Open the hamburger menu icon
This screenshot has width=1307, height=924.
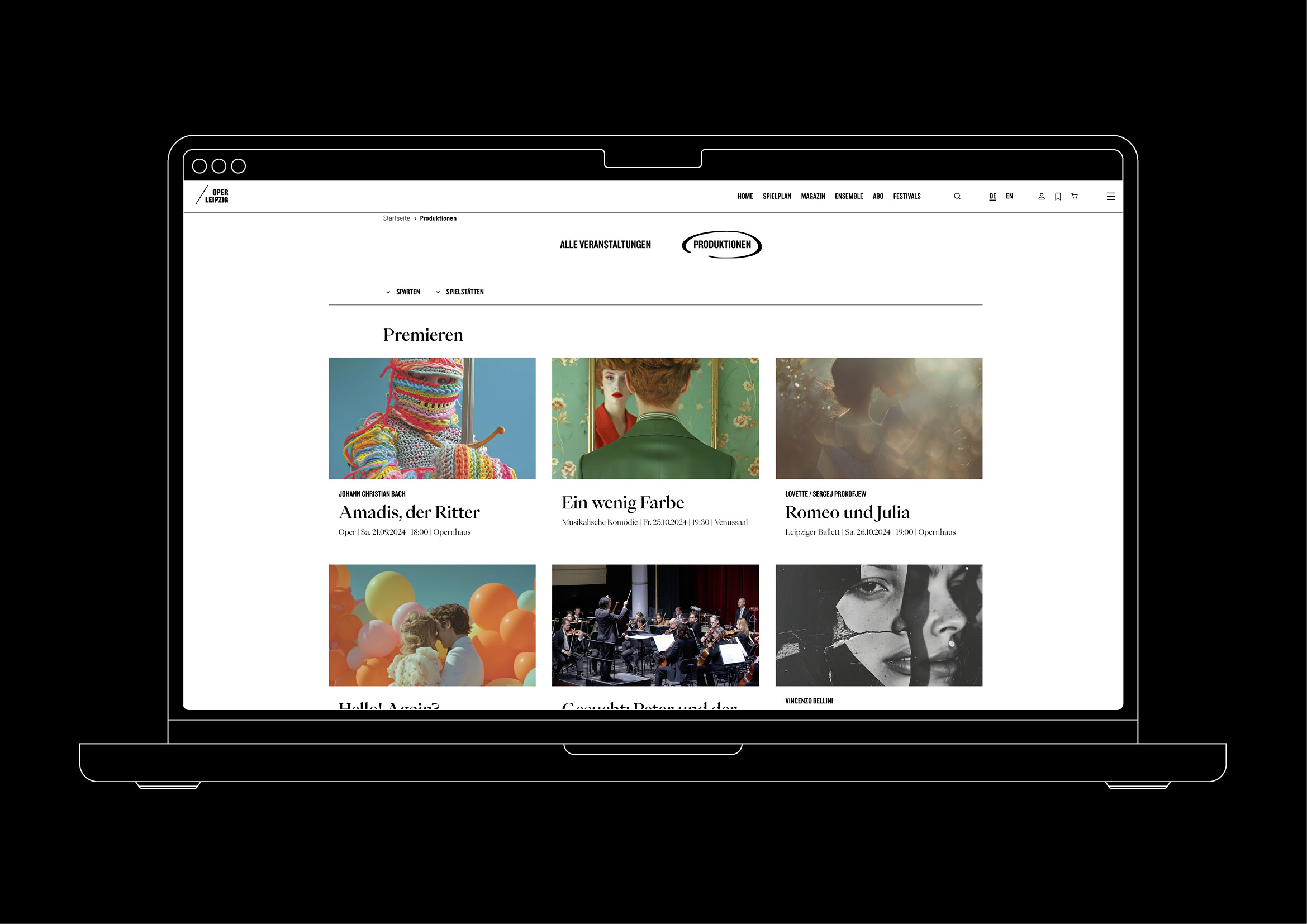1111,196
